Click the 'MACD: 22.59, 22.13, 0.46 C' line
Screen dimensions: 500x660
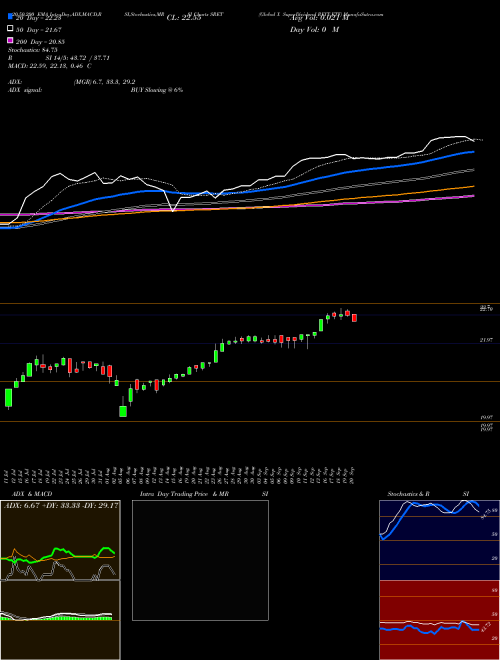tap(49, 66)
